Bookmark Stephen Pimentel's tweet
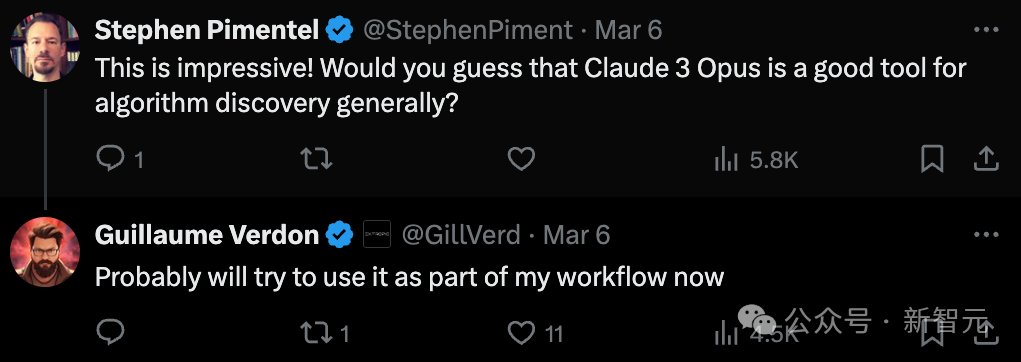The height and width of the screenshot is (362, 1021). click(932, 159)
